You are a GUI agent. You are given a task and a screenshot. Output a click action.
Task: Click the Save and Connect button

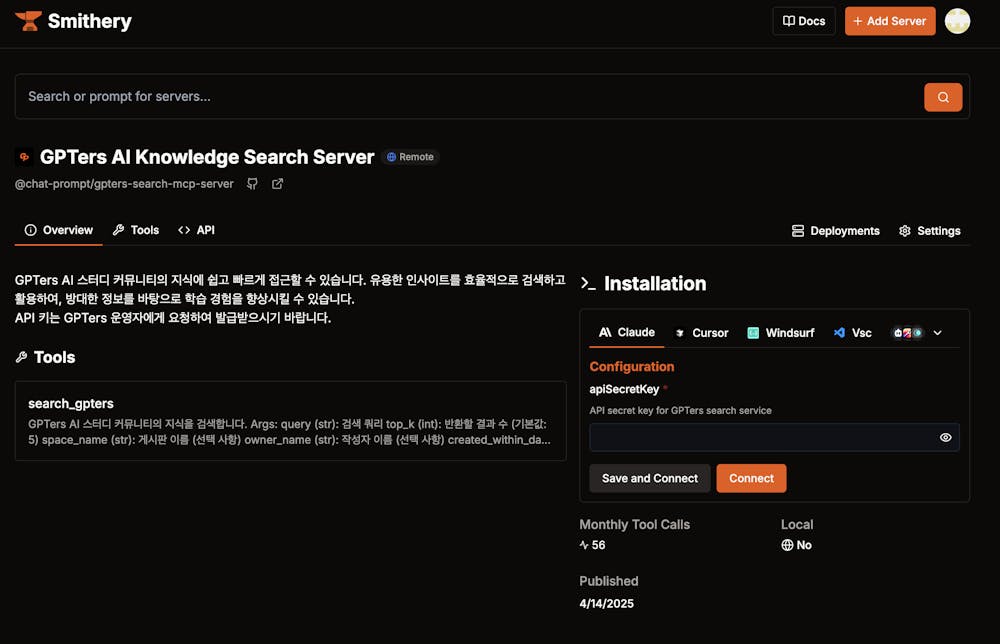click(649, 478)
